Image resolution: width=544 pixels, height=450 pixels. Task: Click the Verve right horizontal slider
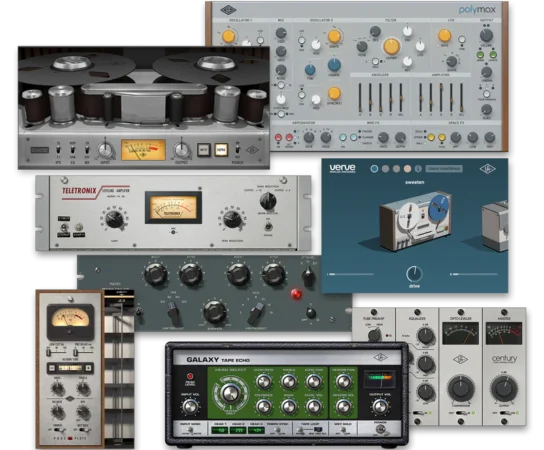[474, 274]
